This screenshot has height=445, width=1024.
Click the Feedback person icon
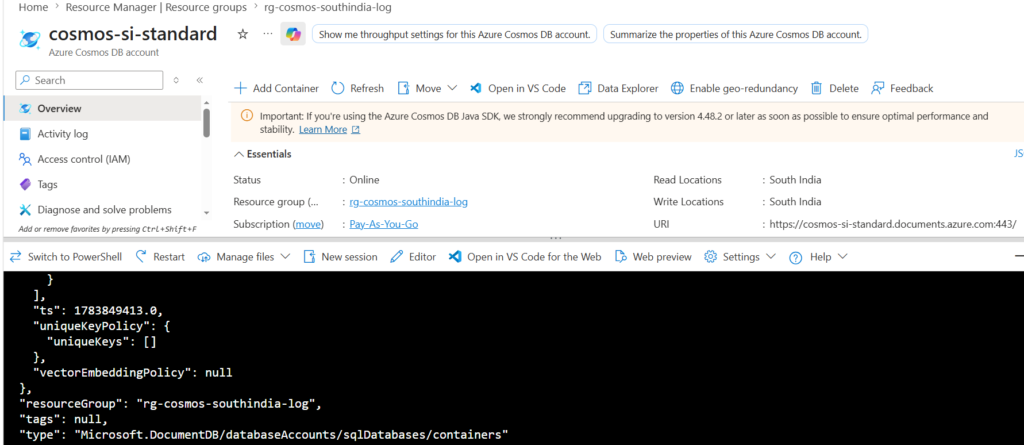pos(878,88)
